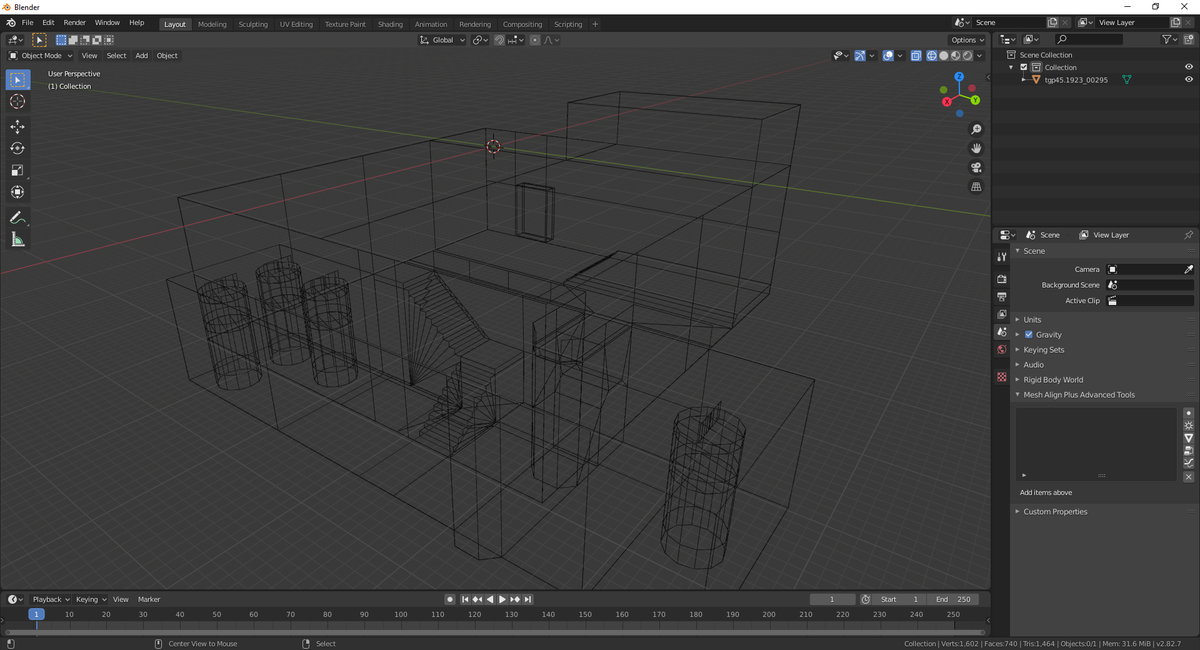
Task: Open the Texture properties tab
Action: pyautogui.click(x=1001, y=377)
